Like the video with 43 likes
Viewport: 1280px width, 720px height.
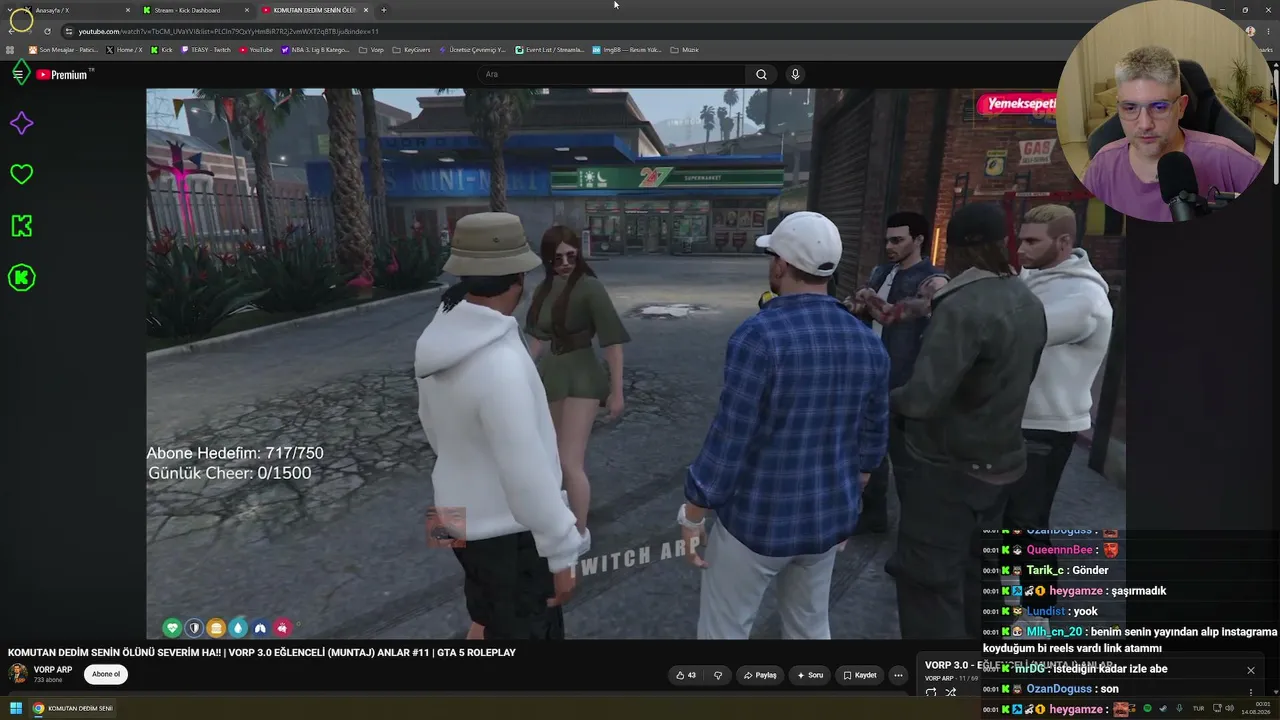point(686,675)
